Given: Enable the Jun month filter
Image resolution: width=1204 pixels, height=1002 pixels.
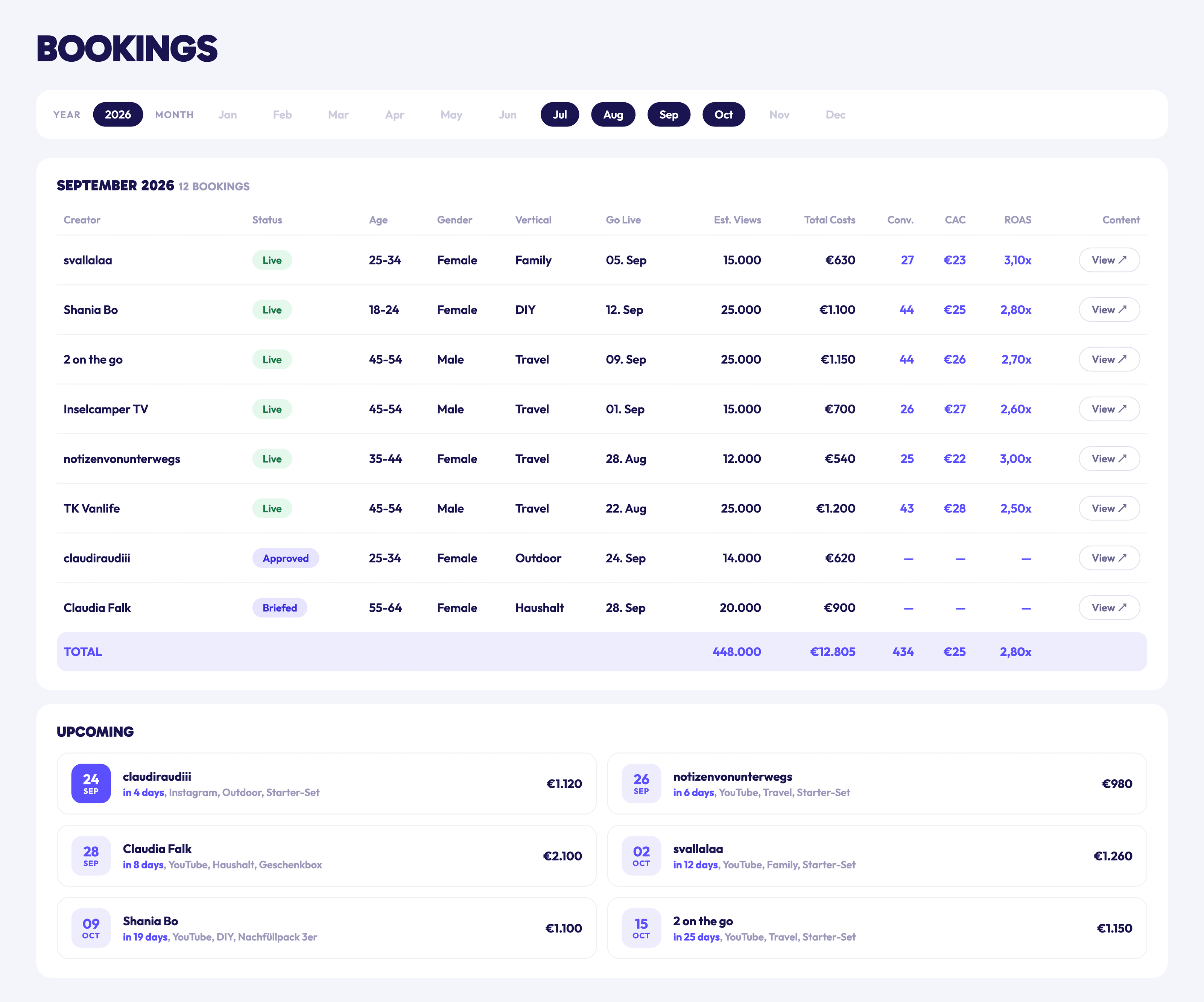Looking at the screenshot, I should (x=508, y=115).
